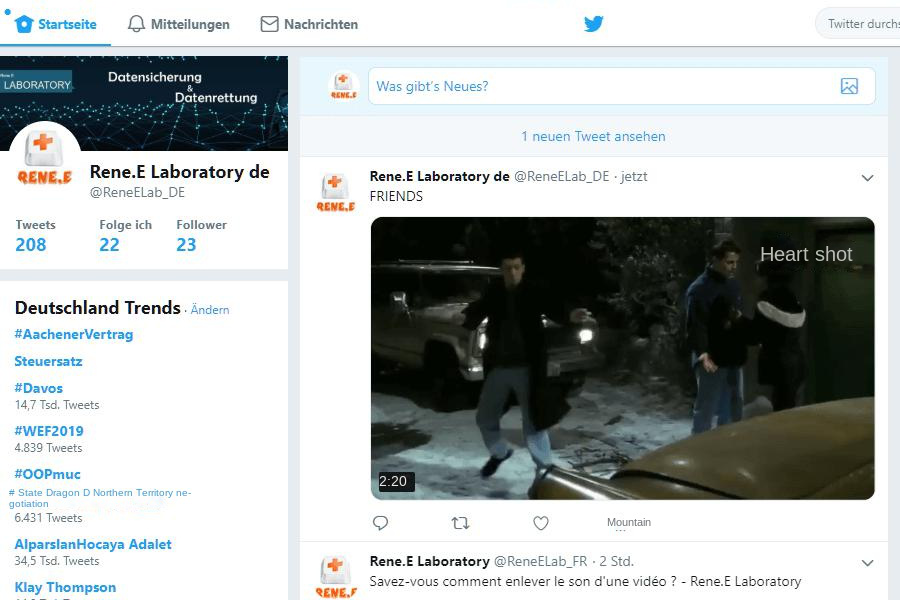This screenshot has height=600, width=900.
Task: Click avatar of the ReneELab_FR tweet
Action: click(x=336, y=577)
